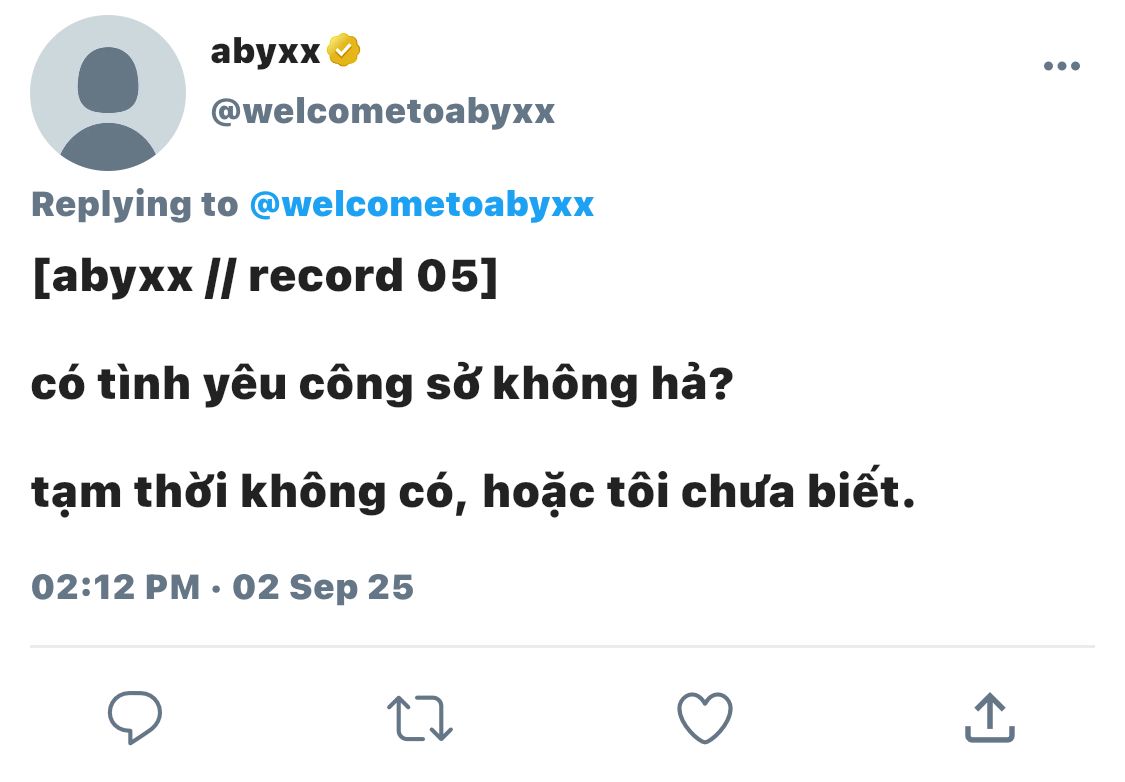Image resolution: width=1125 pixels, height=782 pixels.
Task: Click the word 'record' in the tweet
Action: [326, 277]
